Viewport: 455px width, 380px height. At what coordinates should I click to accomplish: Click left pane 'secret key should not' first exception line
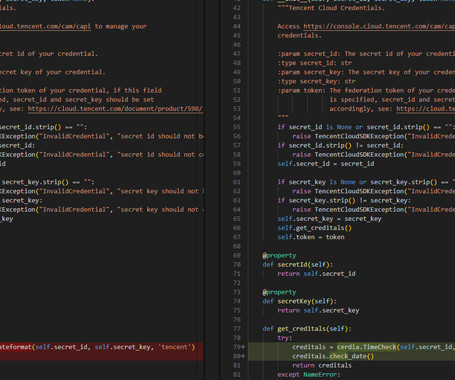(159, 191)
